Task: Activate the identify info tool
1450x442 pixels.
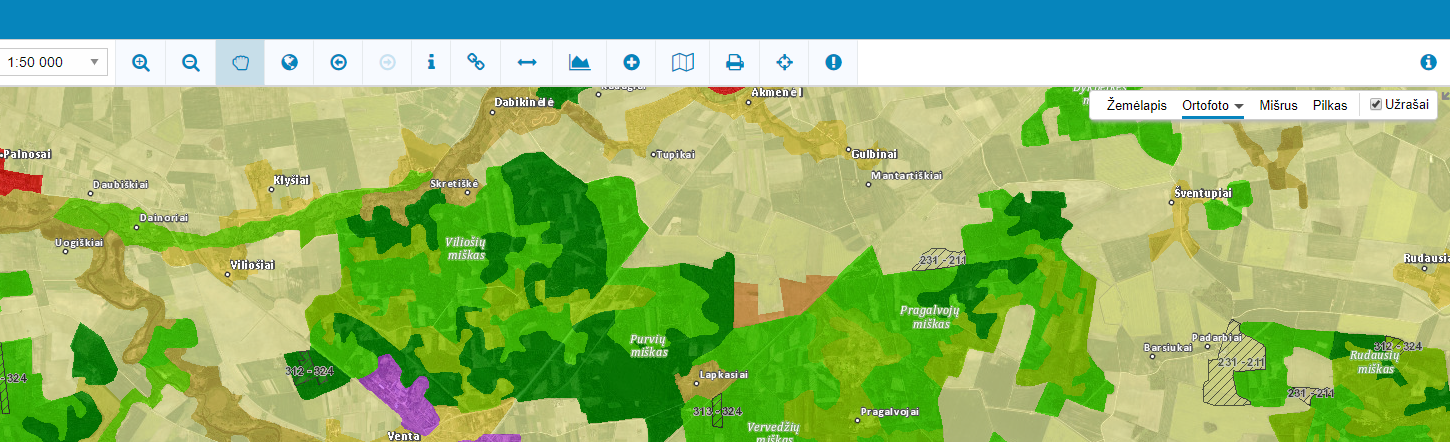Action: 431,62
